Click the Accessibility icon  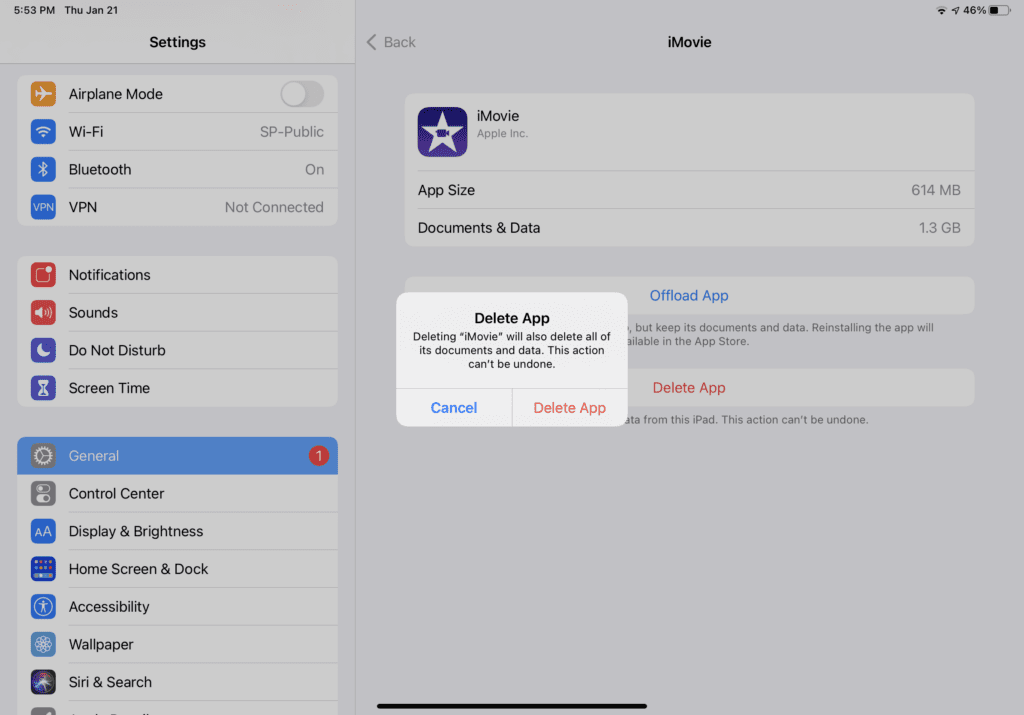coord(44,606)
